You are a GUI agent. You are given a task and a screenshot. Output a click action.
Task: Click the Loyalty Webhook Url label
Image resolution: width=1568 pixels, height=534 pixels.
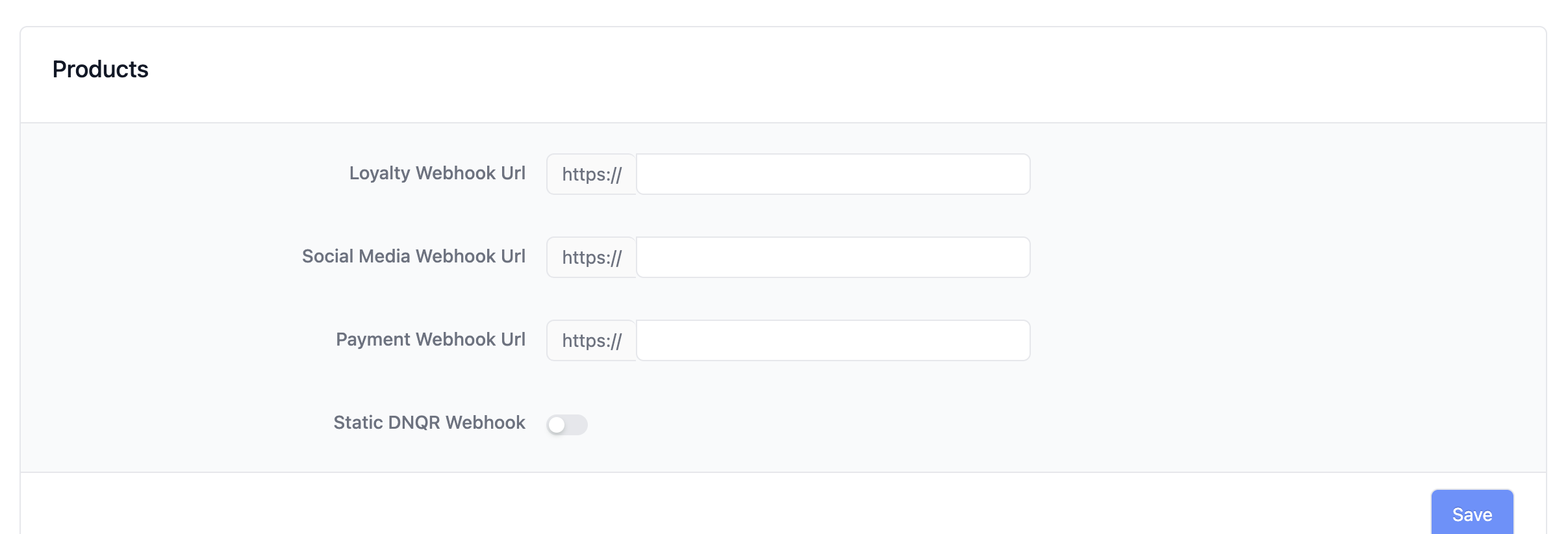click(437, 173)
